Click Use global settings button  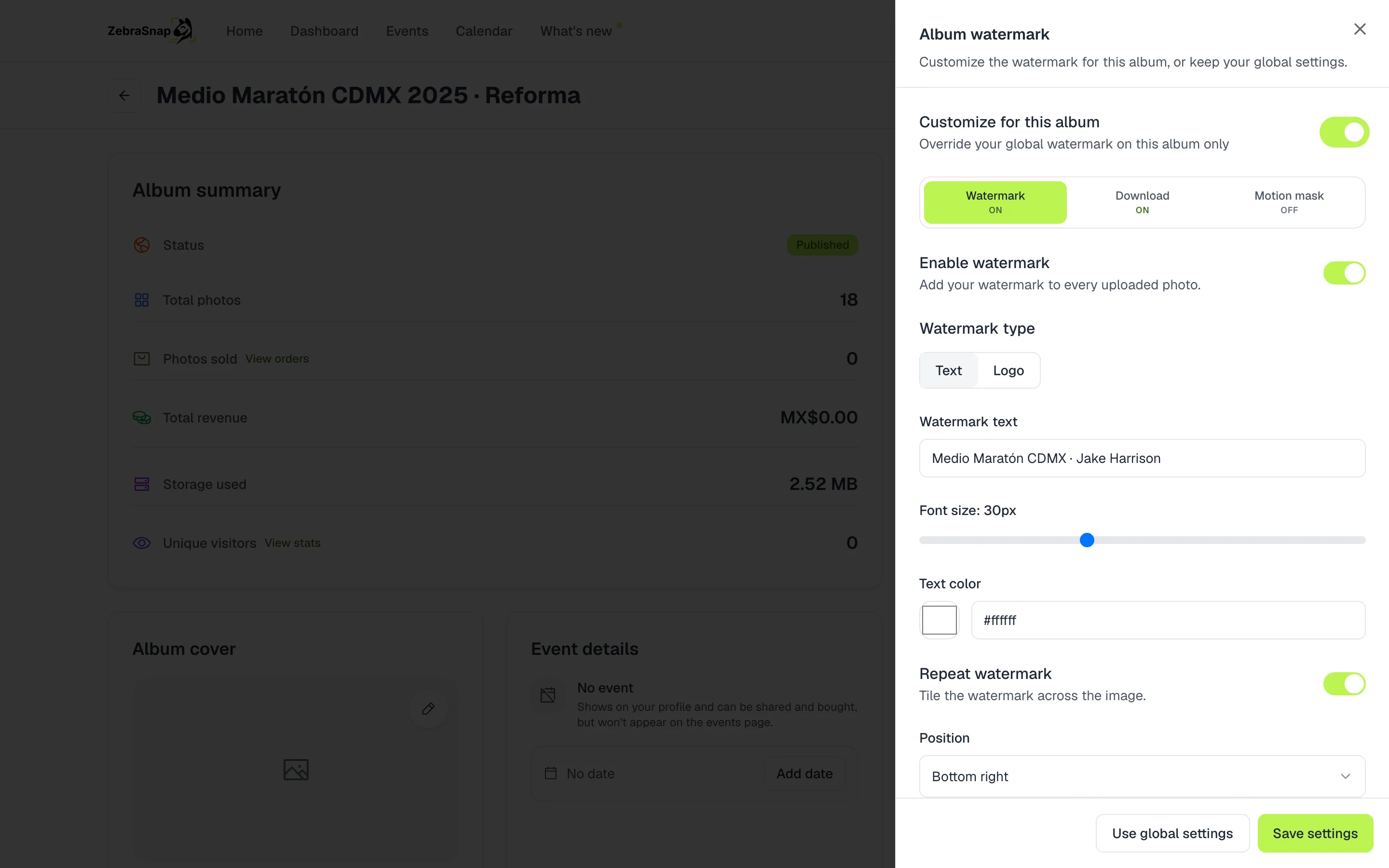pyautogui.click(x=1172, y=833)
